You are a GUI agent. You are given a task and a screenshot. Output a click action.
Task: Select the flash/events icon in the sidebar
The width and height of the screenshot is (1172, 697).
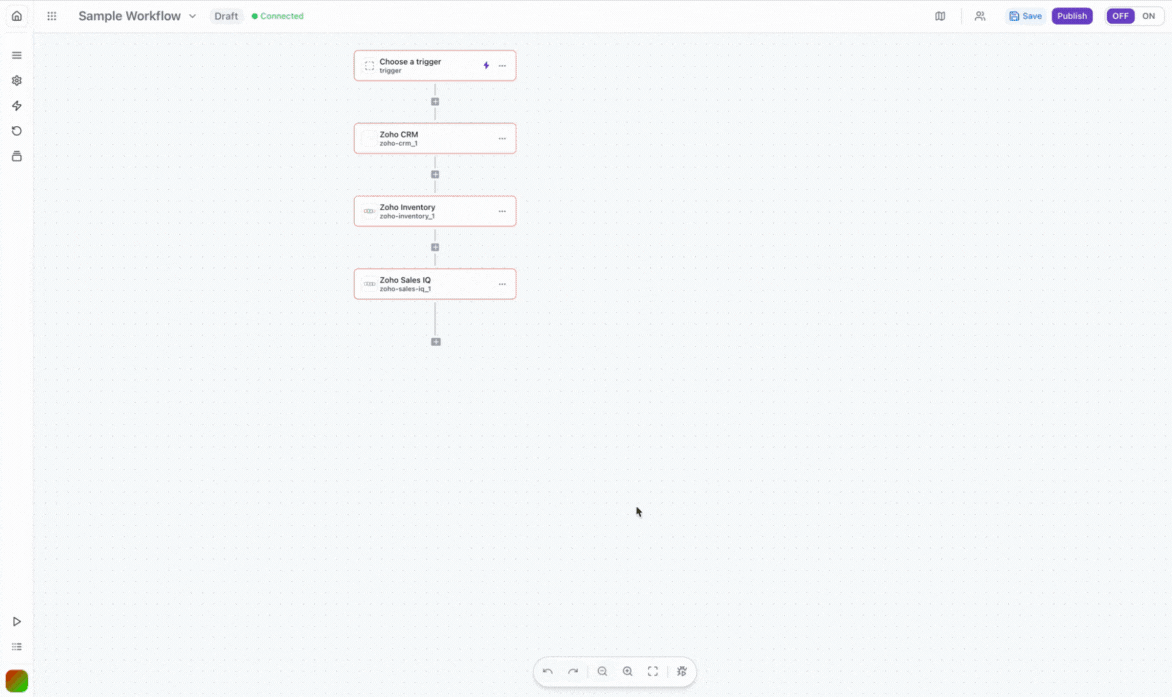16,105
